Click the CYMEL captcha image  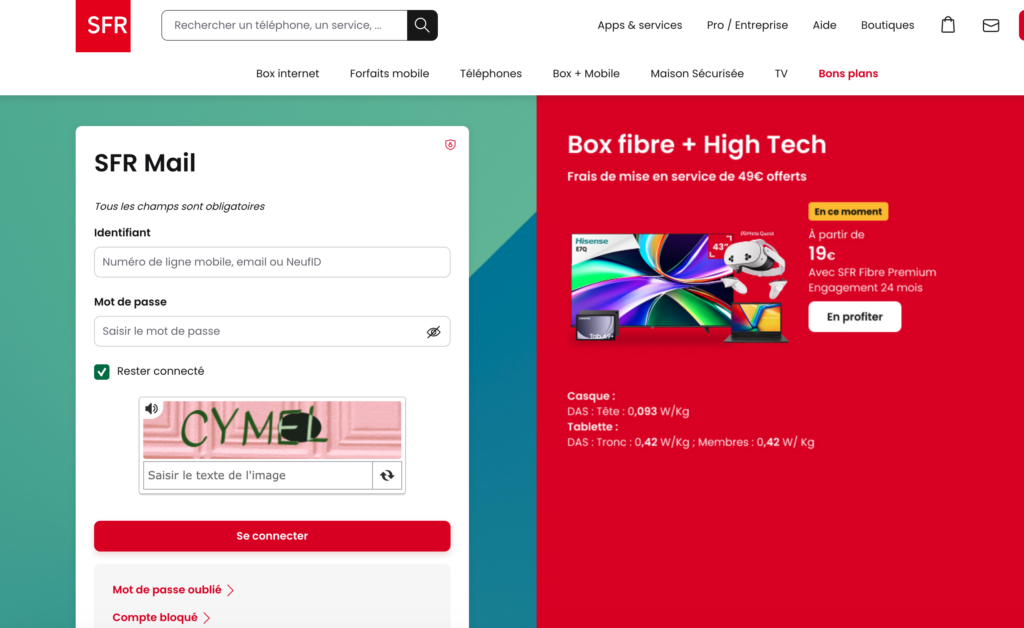pos(272,430)
